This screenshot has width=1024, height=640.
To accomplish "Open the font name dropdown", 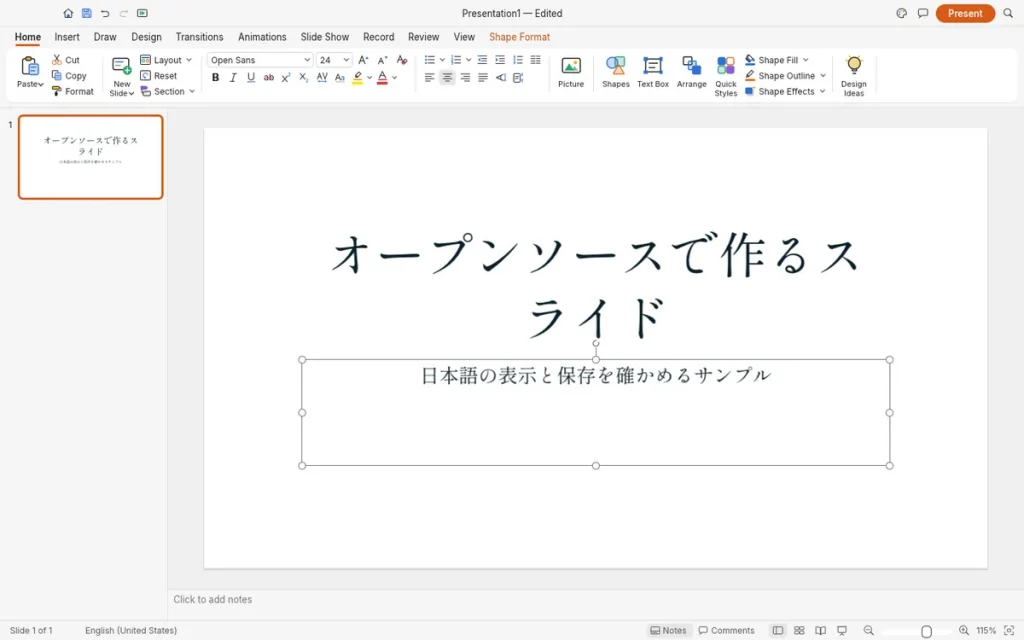I will pos(307,60).
